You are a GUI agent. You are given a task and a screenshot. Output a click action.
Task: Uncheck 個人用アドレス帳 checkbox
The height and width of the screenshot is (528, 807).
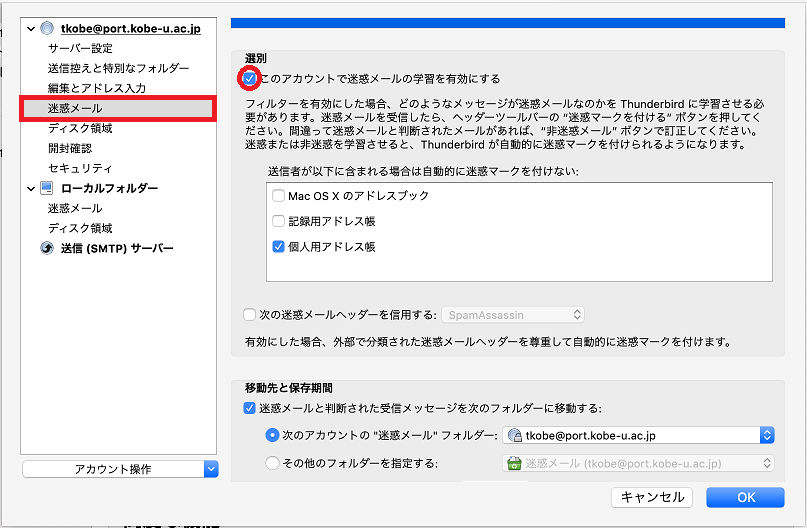[x=278, y=247]
